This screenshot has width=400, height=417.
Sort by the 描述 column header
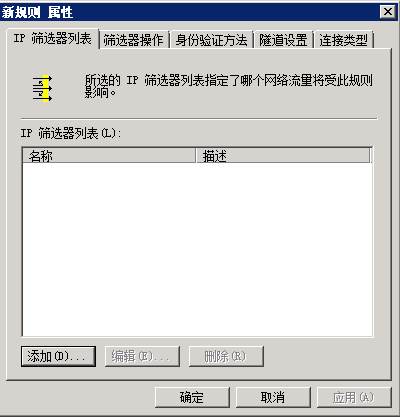click(x=283, y=156)
